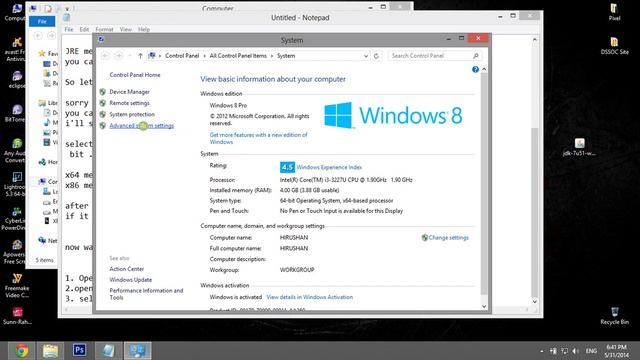Click the Back arrow in System window
Viewport: 640px width, 360px height.
point(105,56)
